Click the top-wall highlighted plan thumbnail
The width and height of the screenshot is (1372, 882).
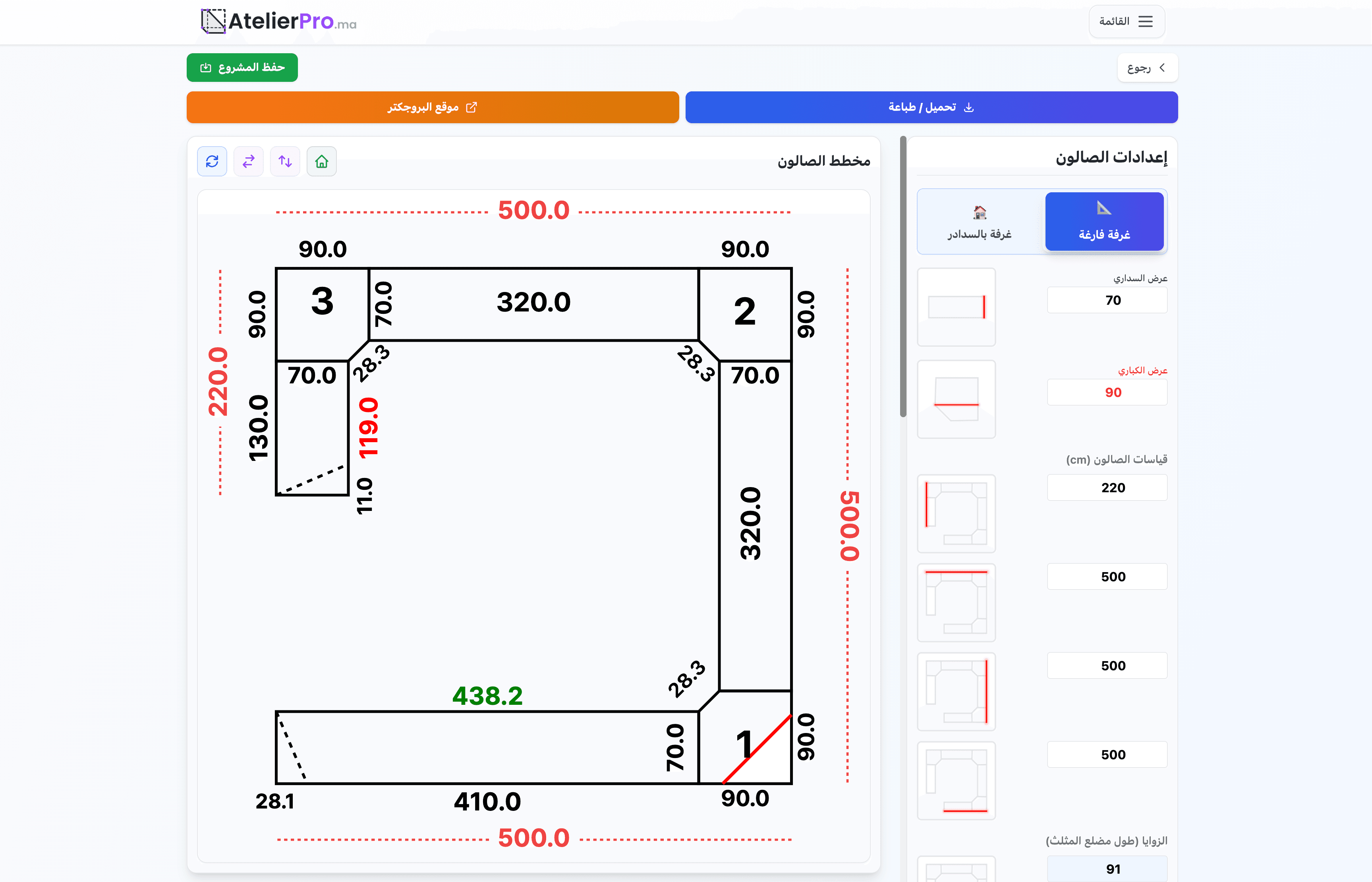click(x=956, y=603)
